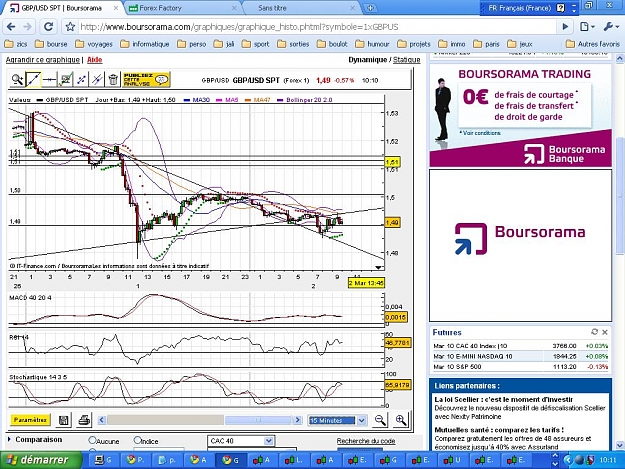
Task: Click the Go play arrow in address bar
Action: tap(565, 27)
